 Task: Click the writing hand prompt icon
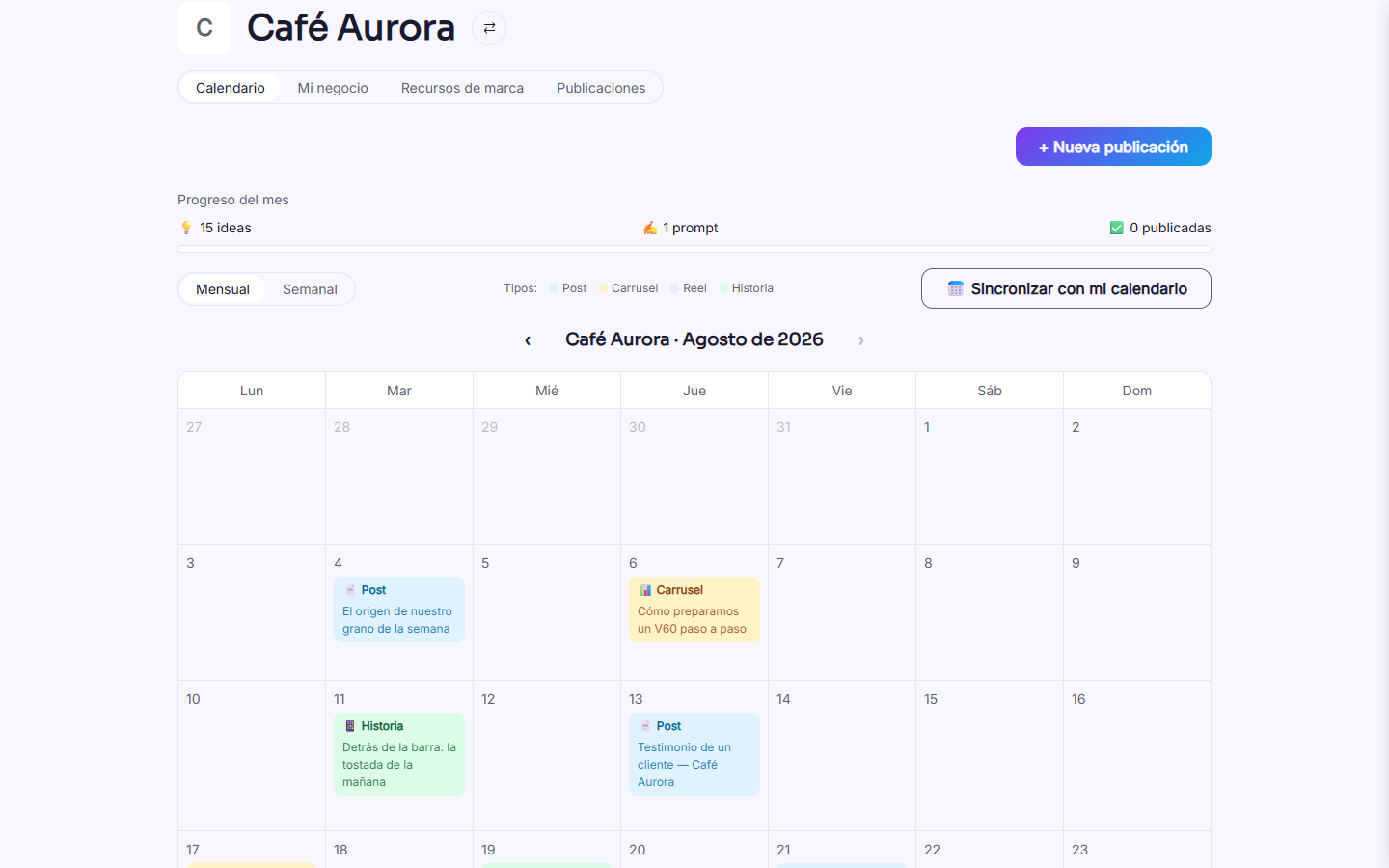tap(650, 228)
